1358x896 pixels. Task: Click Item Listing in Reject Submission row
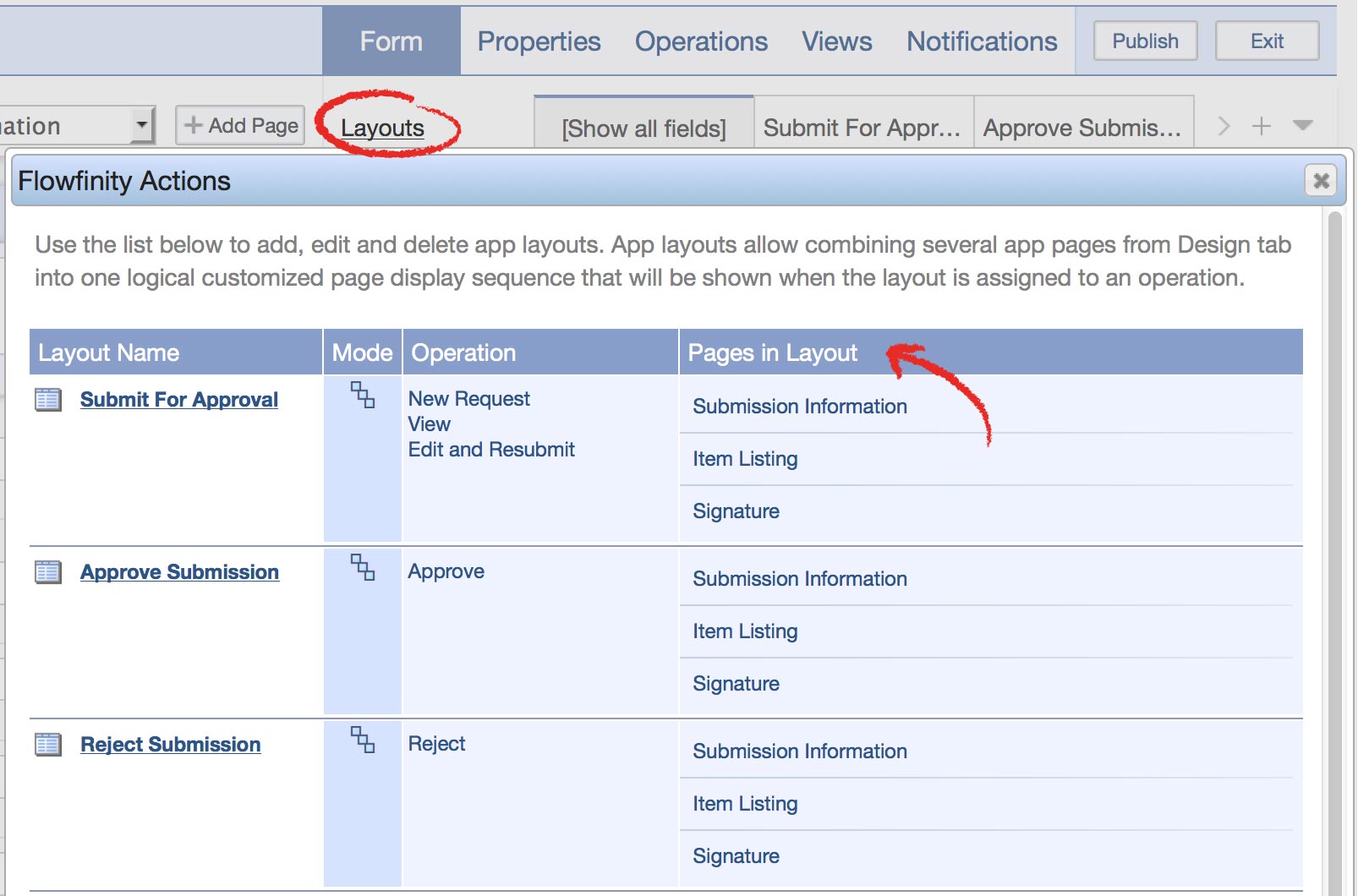click(745, 804)
